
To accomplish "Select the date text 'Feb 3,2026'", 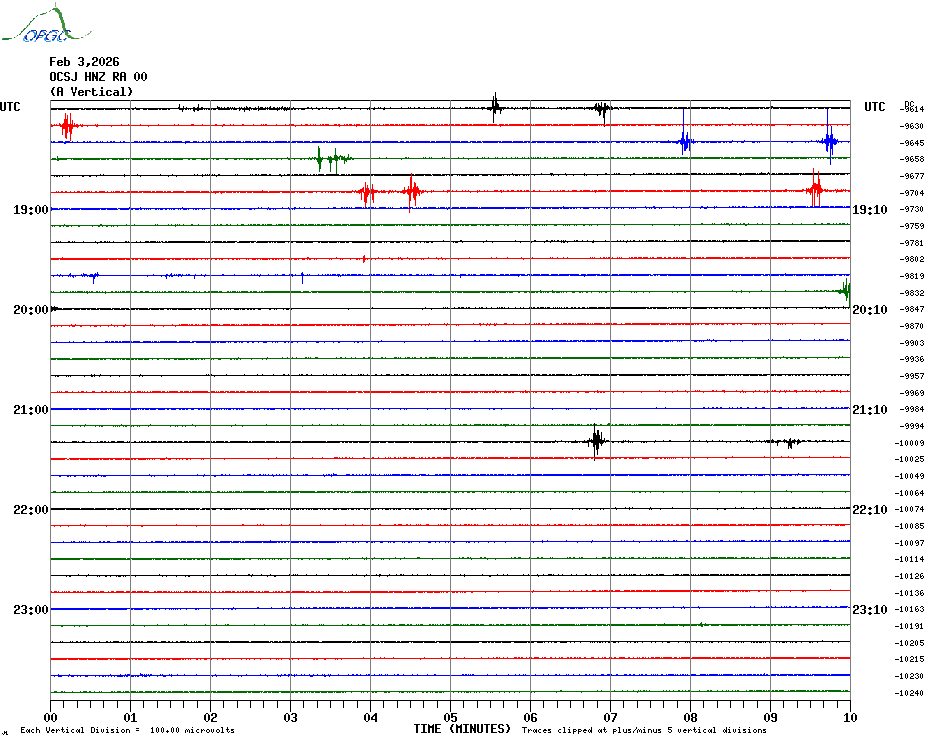I will [x=84, y=62].
